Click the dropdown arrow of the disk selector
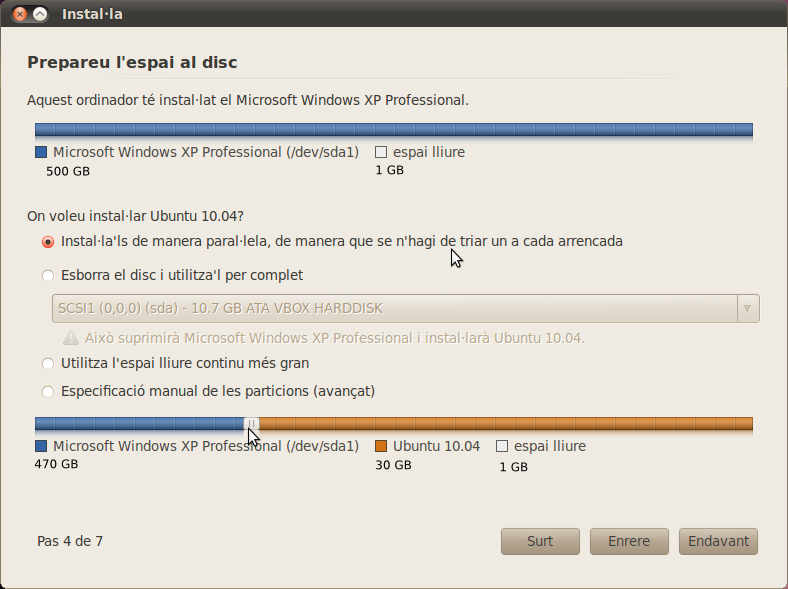 (747, 308)
